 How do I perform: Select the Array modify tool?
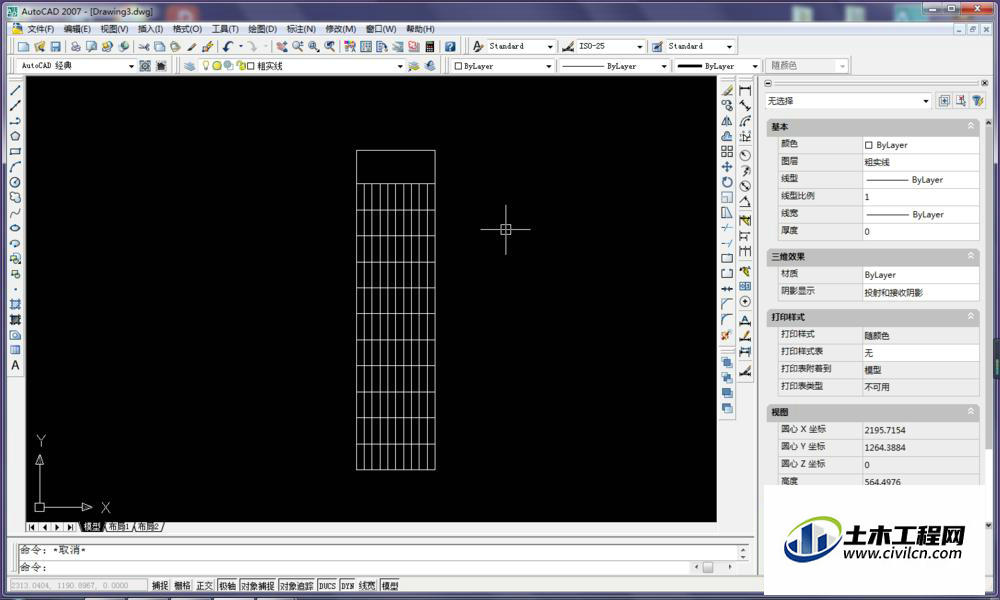727,152
